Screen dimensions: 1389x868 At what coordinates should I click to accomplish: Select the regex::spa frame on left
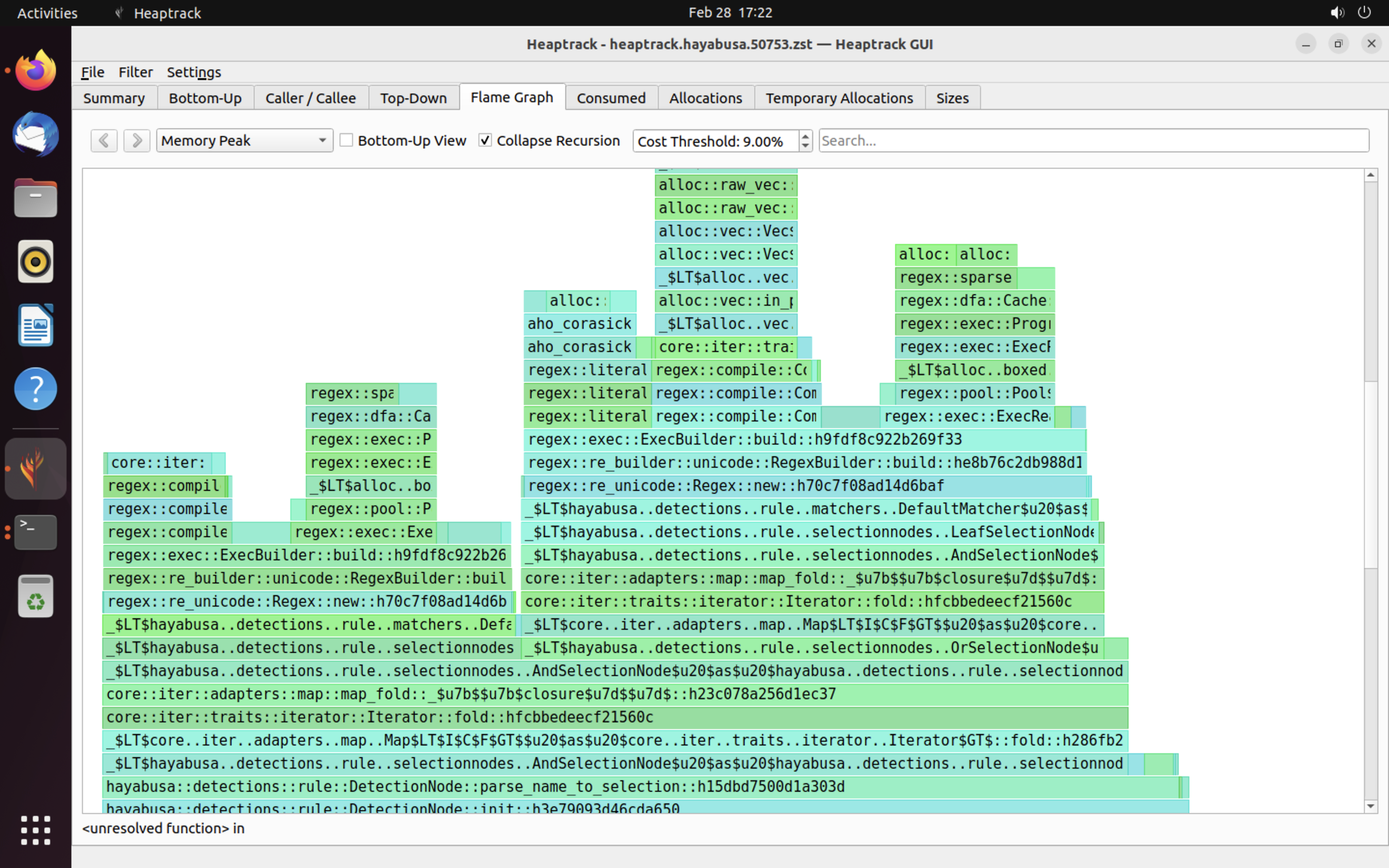click(x=353, y=393)
